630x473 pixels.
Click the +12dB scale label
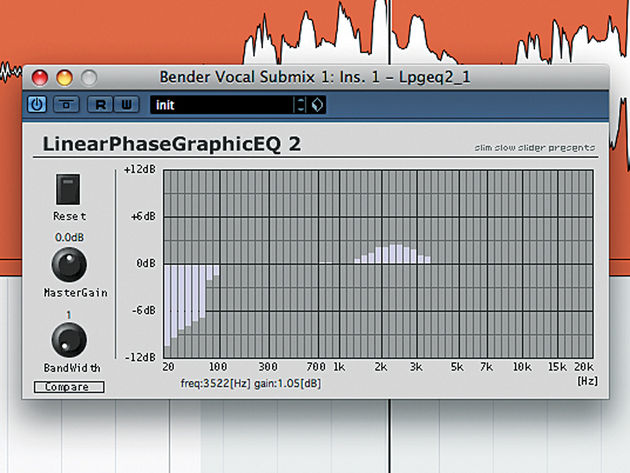pyautogui.click(x=140, y=169)
